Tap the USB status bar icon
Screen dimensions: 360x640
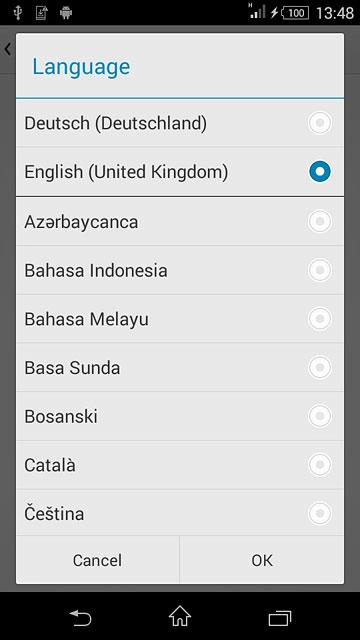(x=17, y=13)
